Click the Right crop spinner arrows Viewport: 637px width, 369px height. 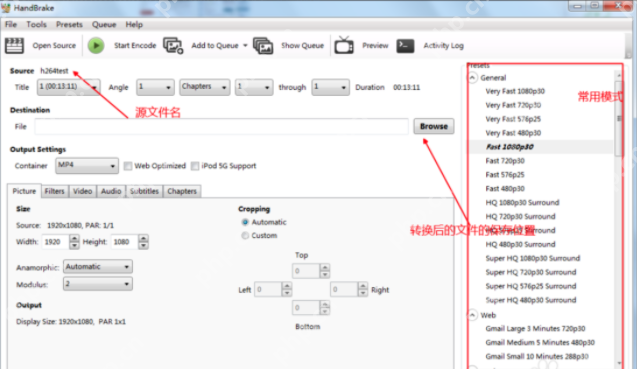click(363, 289)
